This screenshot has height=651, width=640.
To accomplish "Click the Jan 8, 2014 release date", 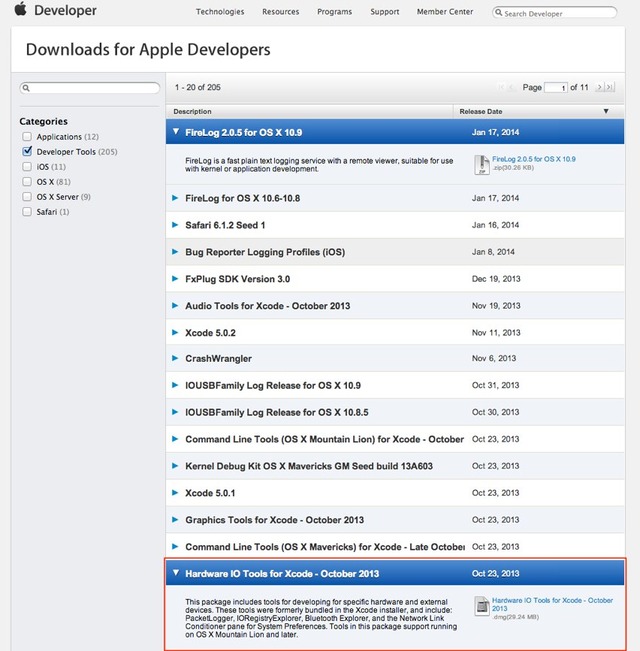I will [493, 252].
